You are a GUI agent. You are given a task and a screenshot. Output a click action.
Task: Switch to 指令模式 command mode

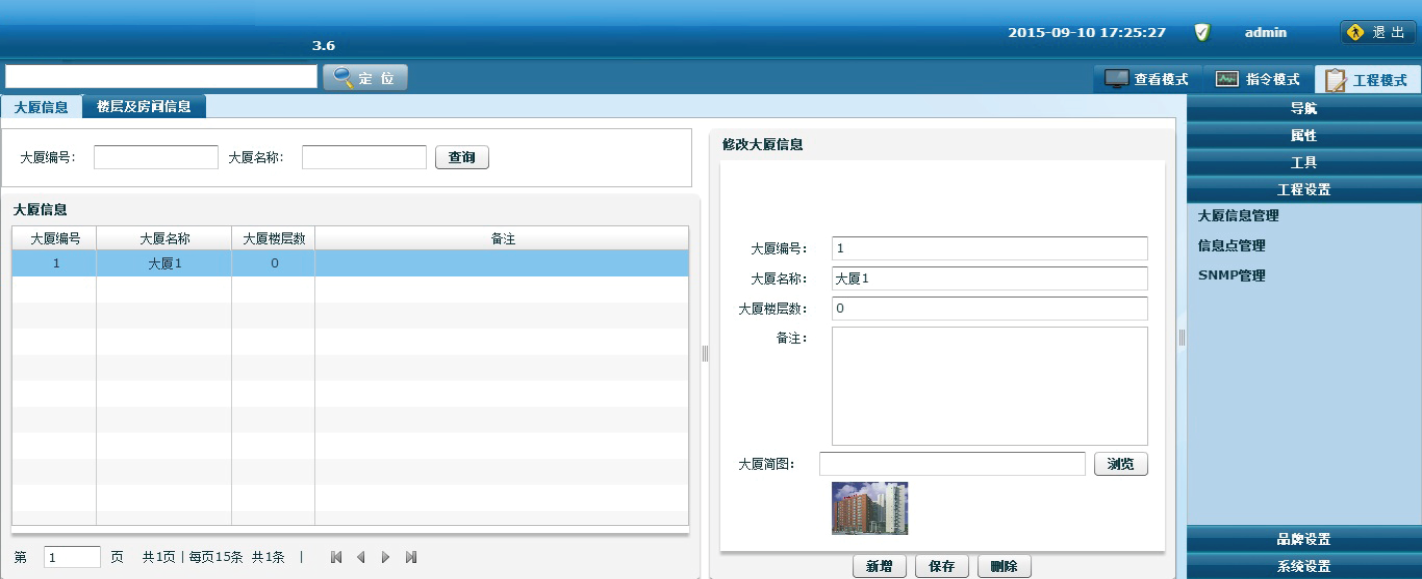click(x=1257, y=79)
